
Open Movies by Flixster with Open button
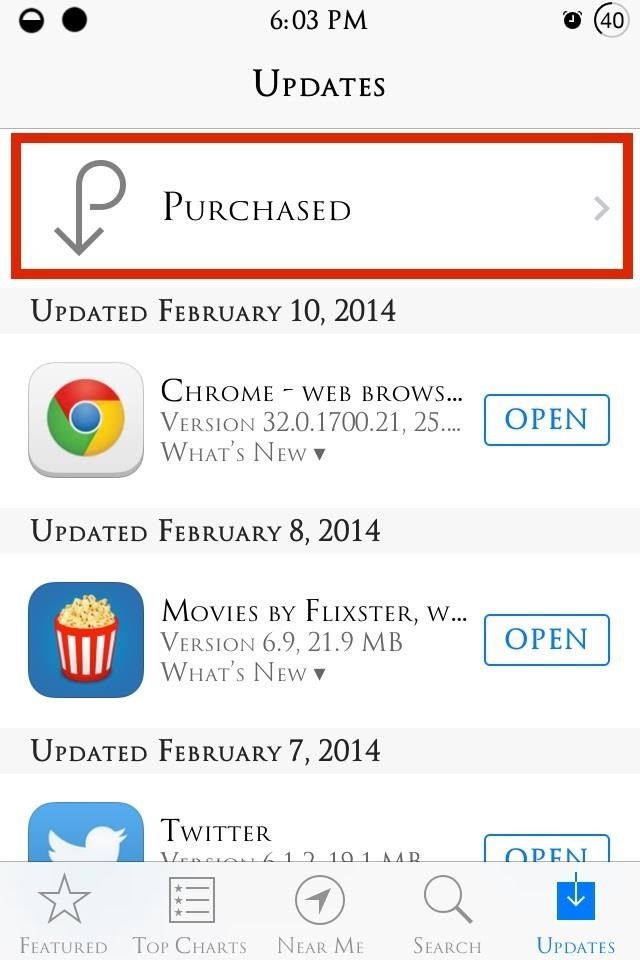pyautogui.click(x=546, y=639)
